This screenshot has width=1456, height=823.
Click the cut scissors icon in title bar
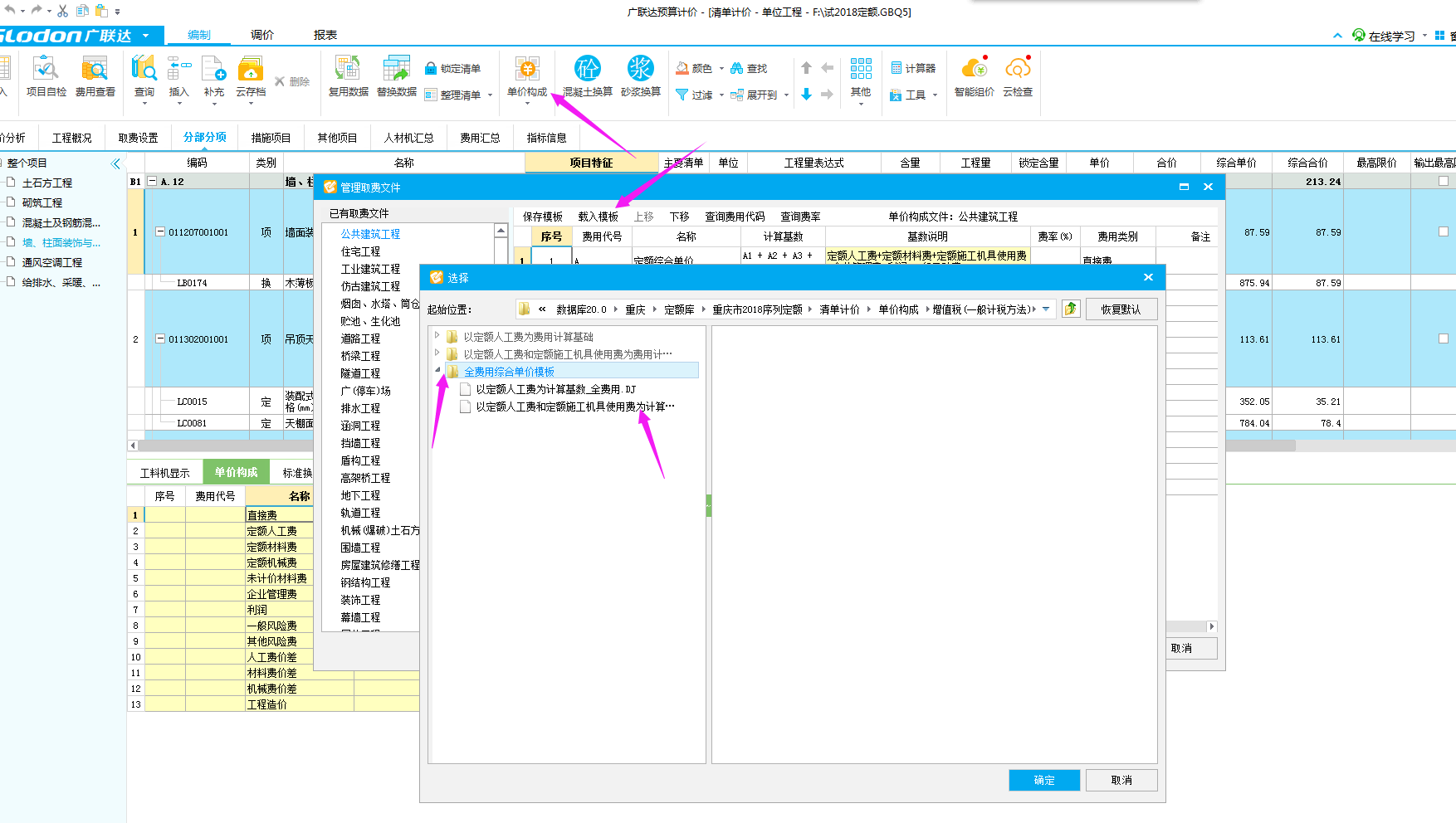62,11
